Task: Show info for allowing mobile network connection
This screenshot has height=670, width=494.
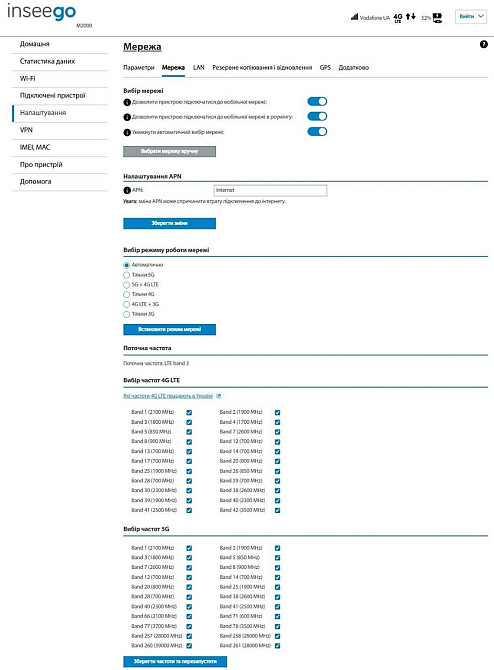Action: pyautogui.click(x=127, y=103)
